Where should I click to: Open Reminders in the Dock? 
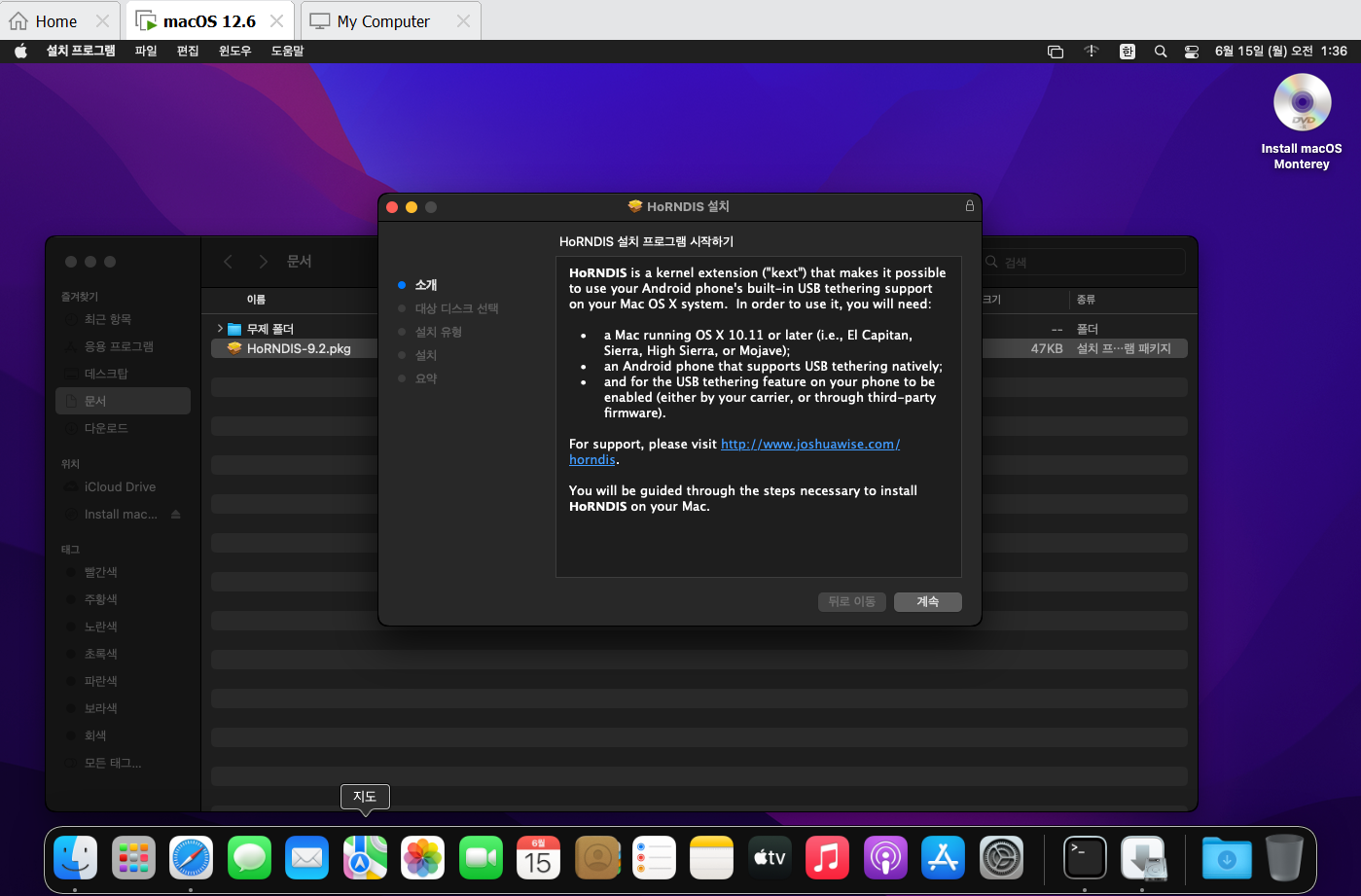click(654, 858)
